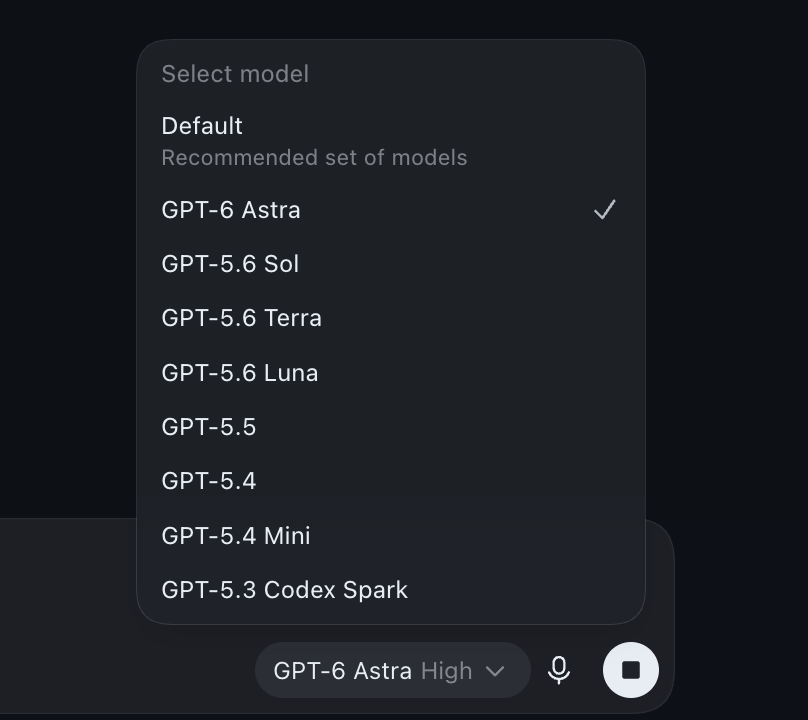Click the checkmark beside GPT-6 Astra
The height and width of the screenshot is (720, 808).
[604, 210]
